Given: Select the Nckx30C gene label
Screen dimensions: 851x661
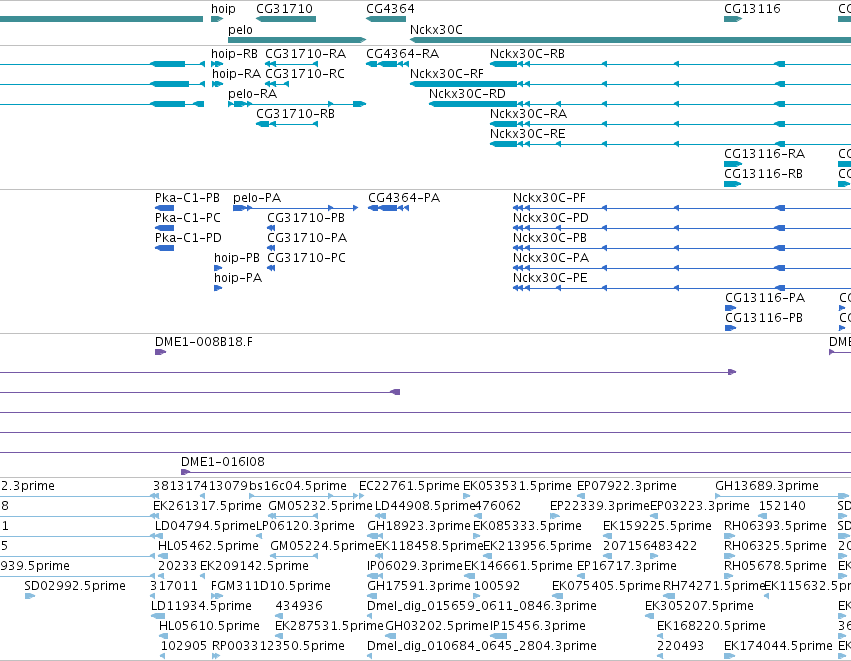Looking at the screenshot, I should 436,30.
